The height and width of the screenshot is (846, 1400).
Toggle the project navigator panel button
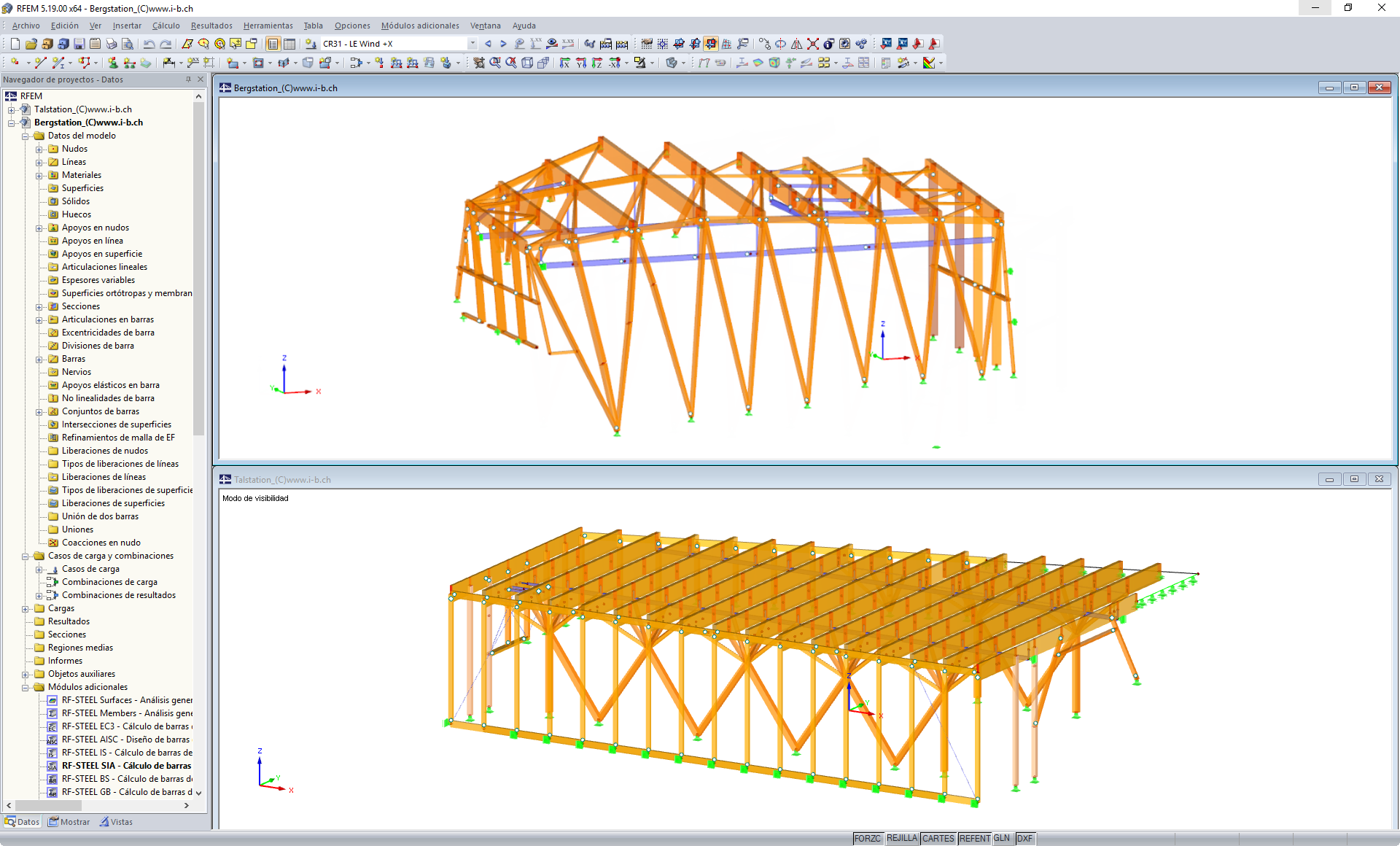[273, 44]
